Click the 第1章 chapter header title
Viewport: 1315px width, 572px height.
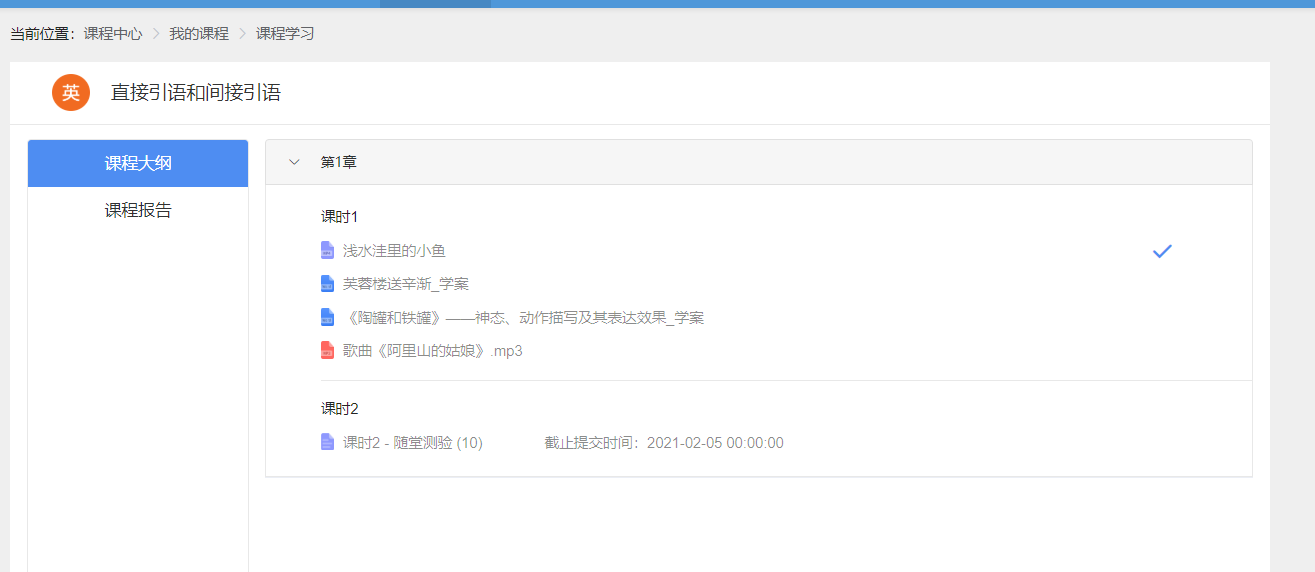(x=338, y=162)
